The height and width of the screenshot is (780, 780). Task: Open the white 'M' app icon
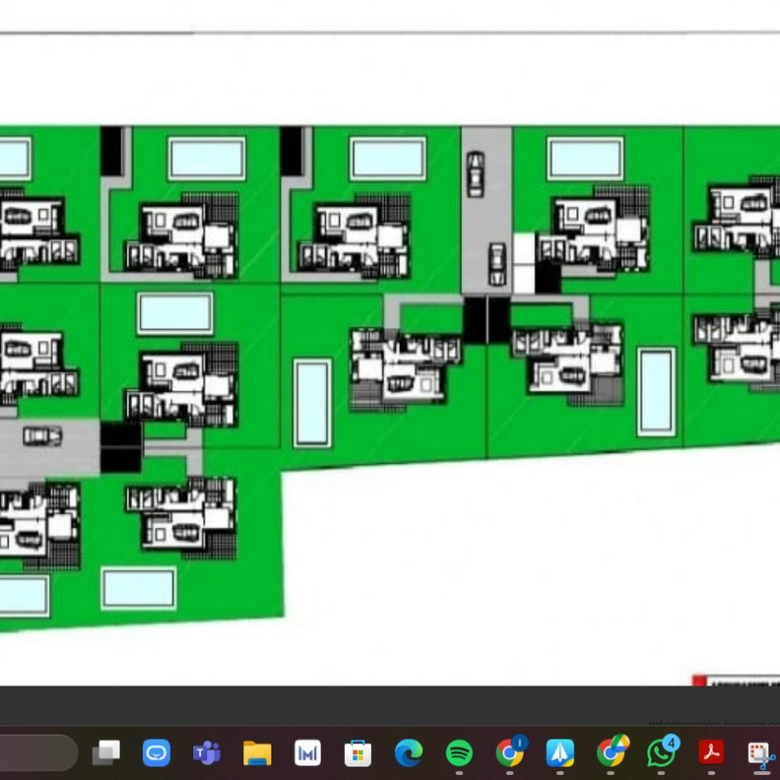click(x=307, y=752)
